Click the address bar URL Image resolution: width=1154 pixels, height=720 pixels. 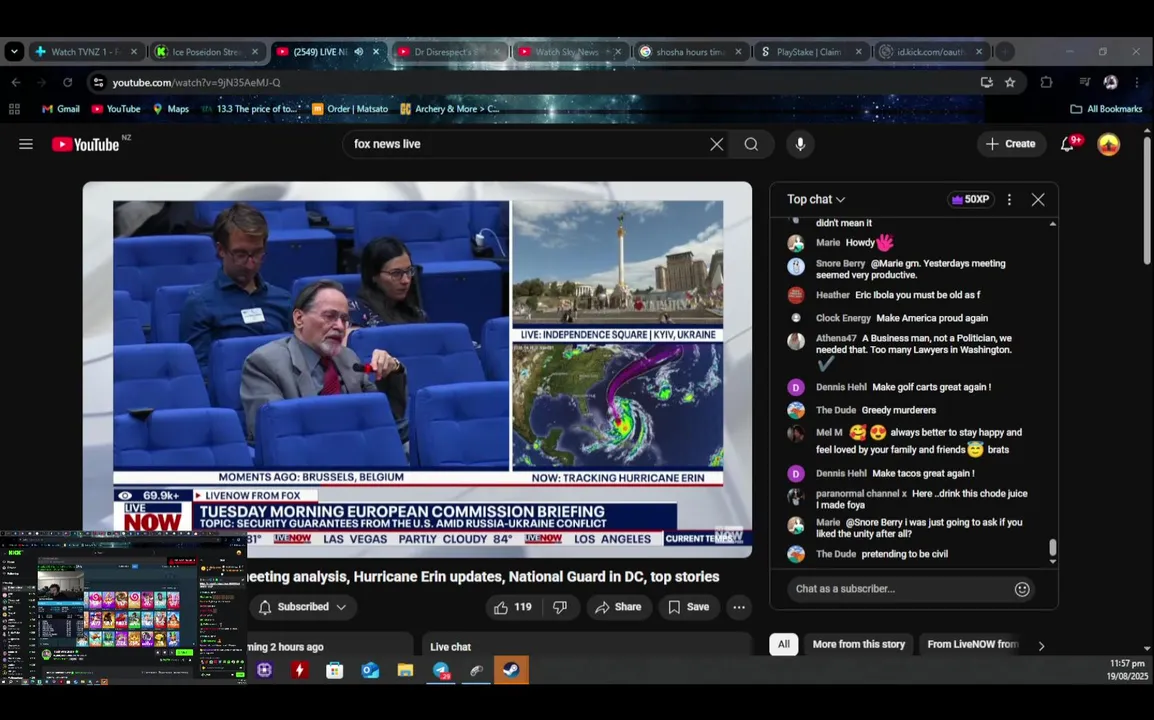[197, 82]
